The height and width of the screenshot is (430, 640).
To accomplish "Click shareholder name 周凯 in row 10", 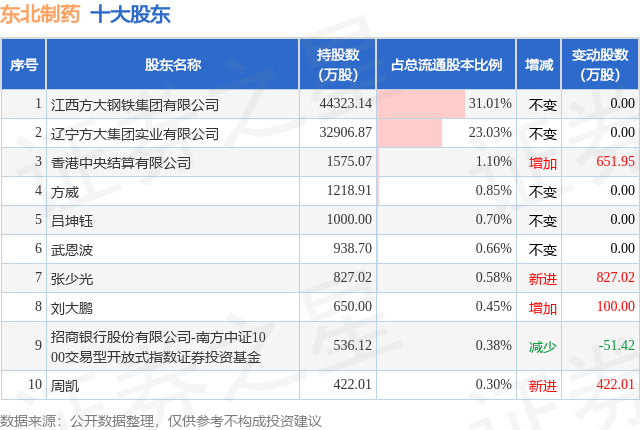I will pos(64,386).
